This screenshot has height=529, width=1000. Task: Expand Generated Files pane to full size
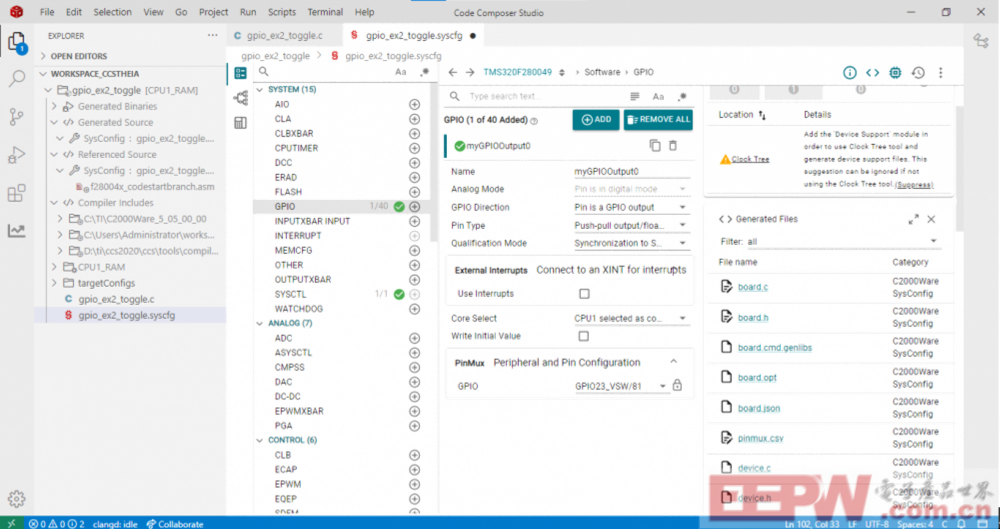(x=913, y=220)
